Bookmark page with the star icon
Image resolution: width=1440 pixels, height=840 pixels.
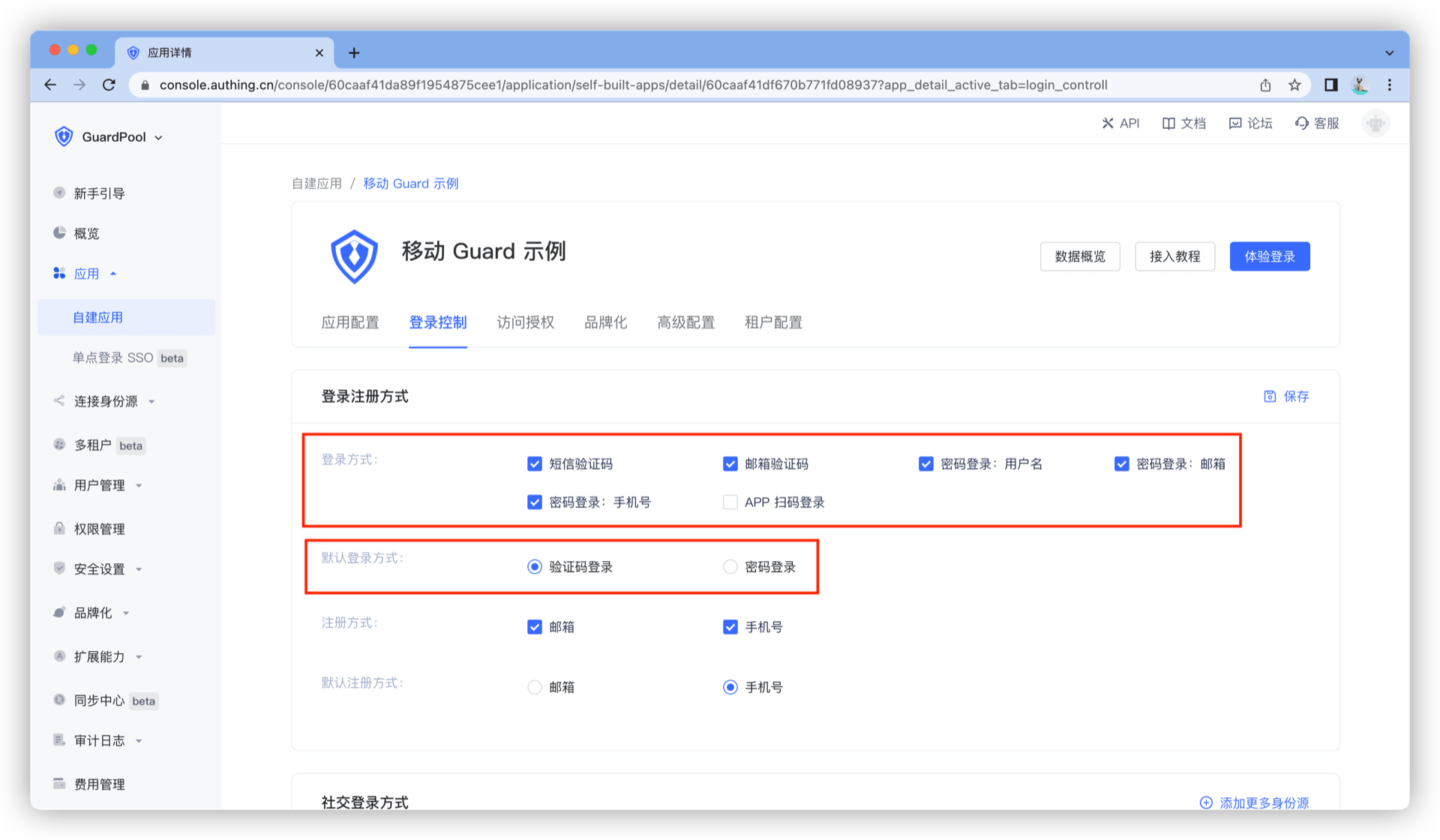[x=1294, y=85]
